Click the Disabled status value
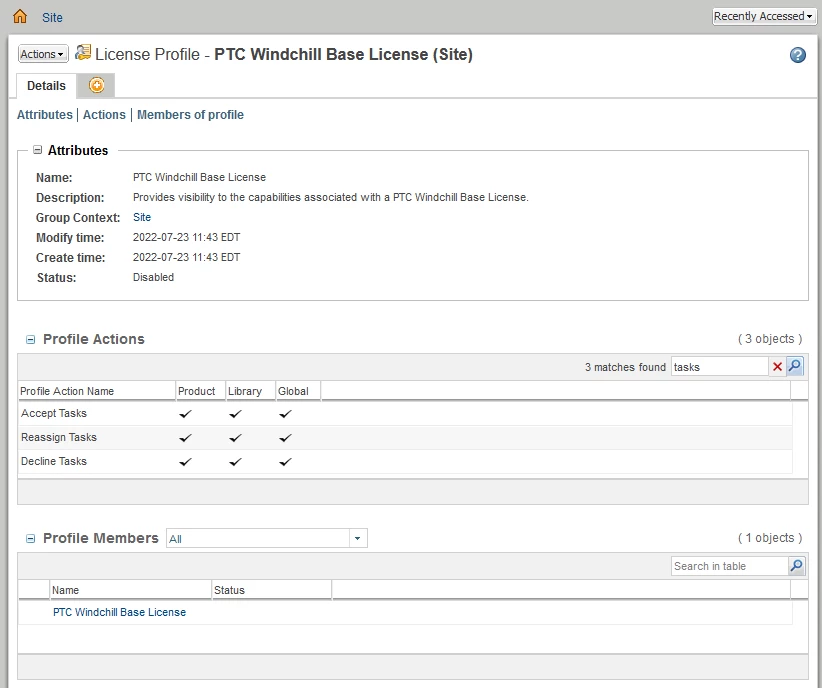Screen dimensions: 822x688 pyautogui.click(x=153, y=277)
